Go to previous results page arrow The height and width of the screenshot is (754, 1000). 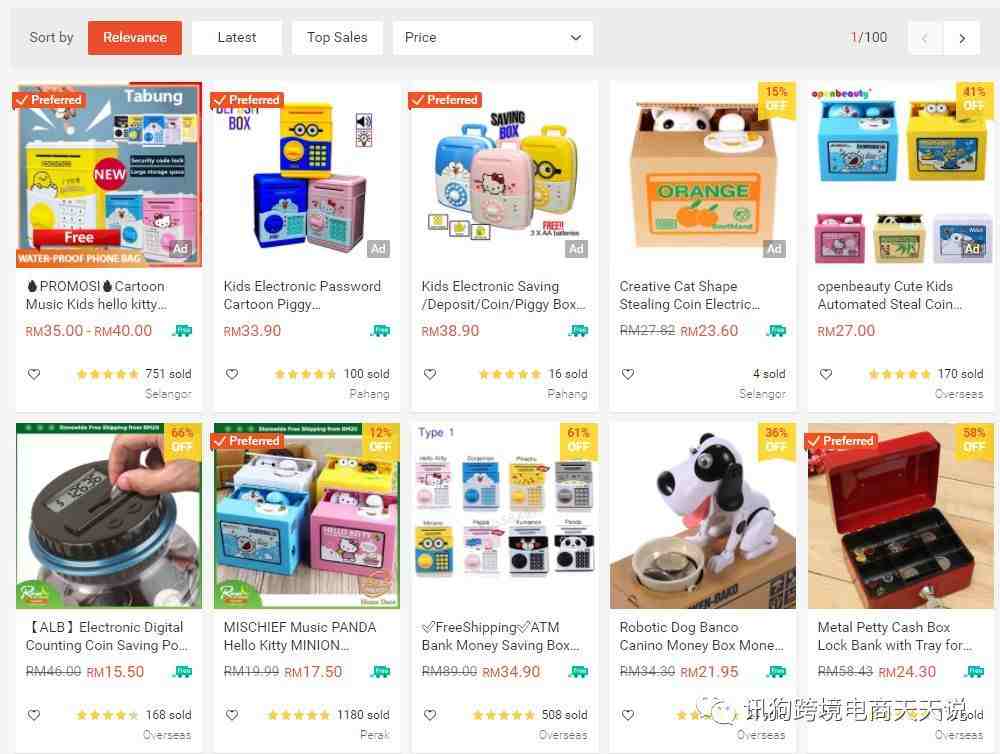(x=925, y=38)
